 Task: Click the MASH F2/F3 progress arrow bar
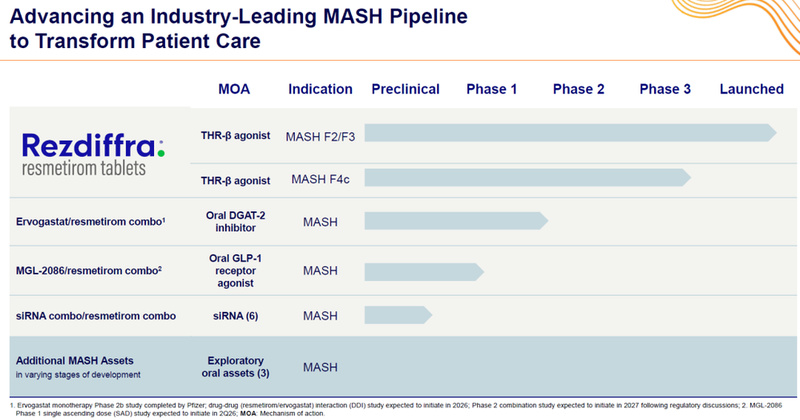tap(570, 134)
